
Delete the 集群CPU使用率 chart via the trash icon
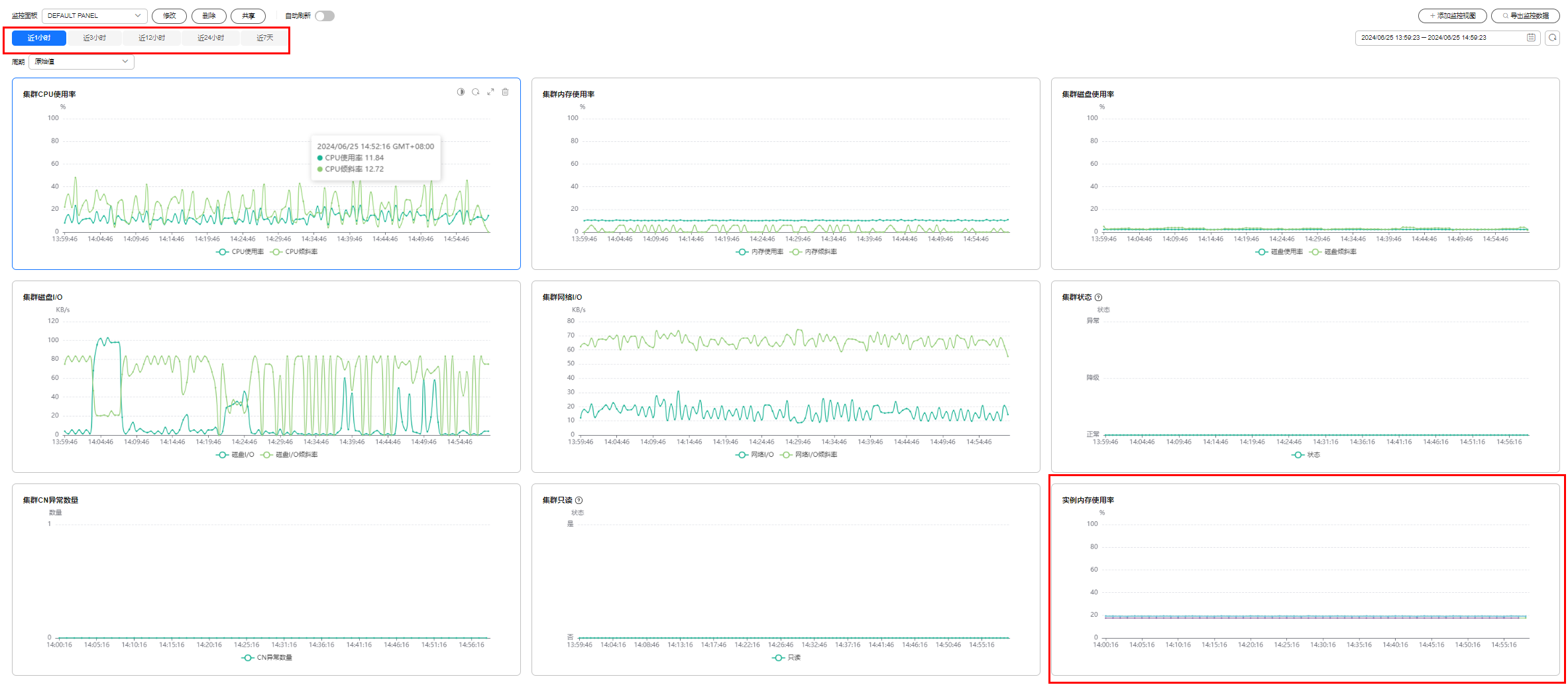tap(505, 92)
